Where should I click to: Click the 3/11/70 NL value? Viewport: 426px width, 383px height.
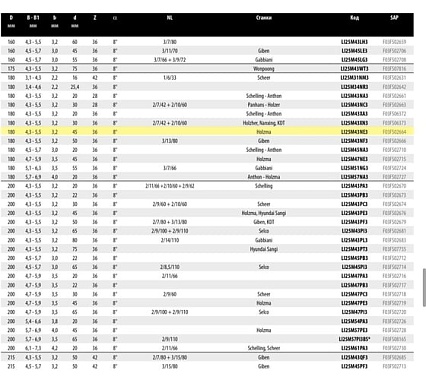click(x=170, y=51)
